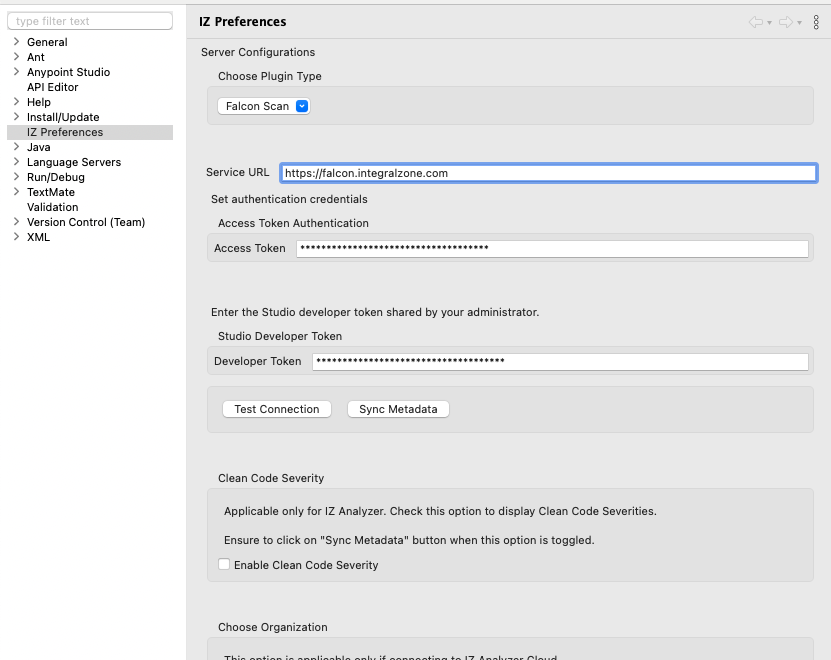Click the Developer Token password field
Screen dimensions: 831x660
[x=560, y=361]
